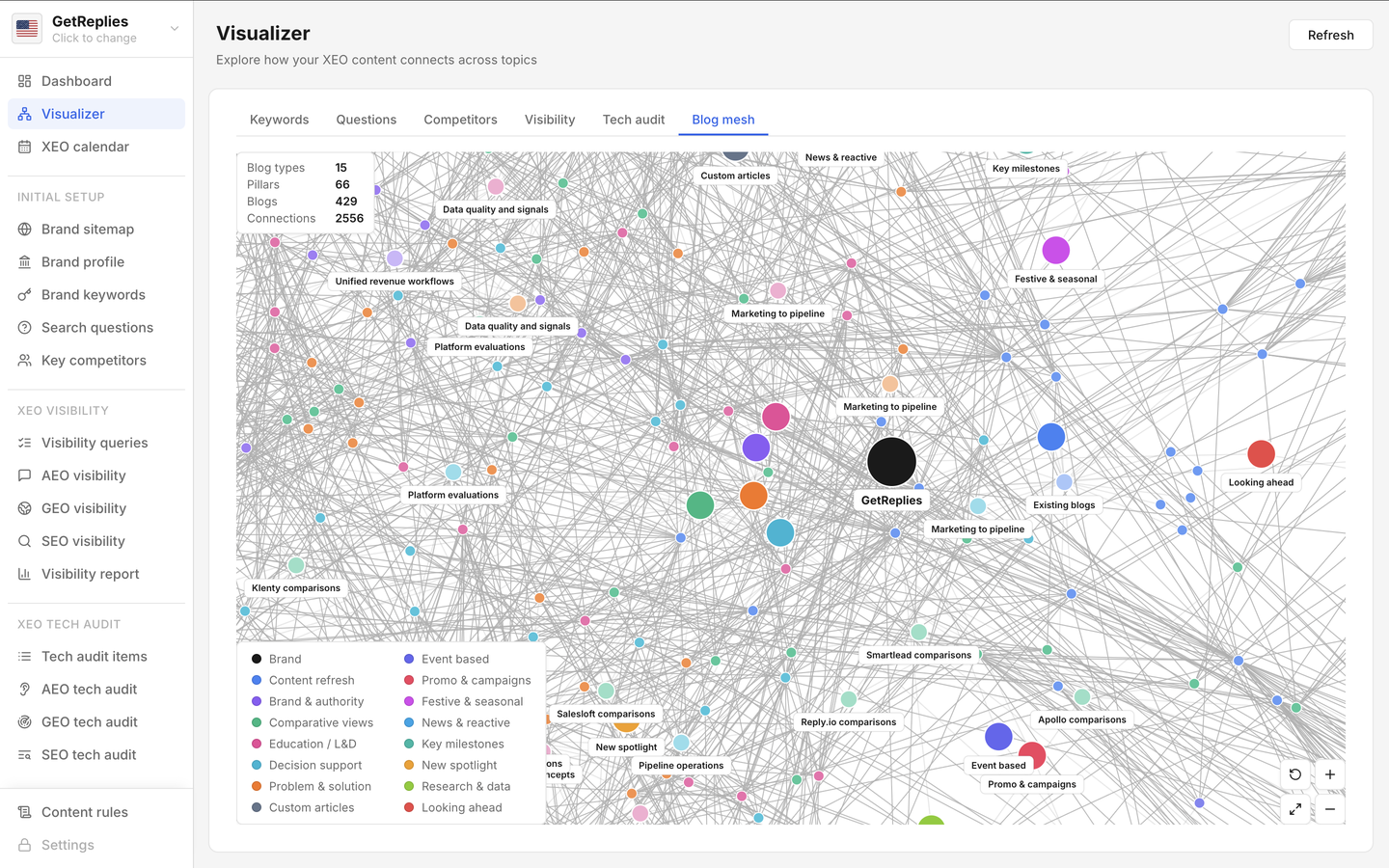Click the GEO visibility icon
The height and width of the screenshot is (868, 1389).
click(25, 508)
